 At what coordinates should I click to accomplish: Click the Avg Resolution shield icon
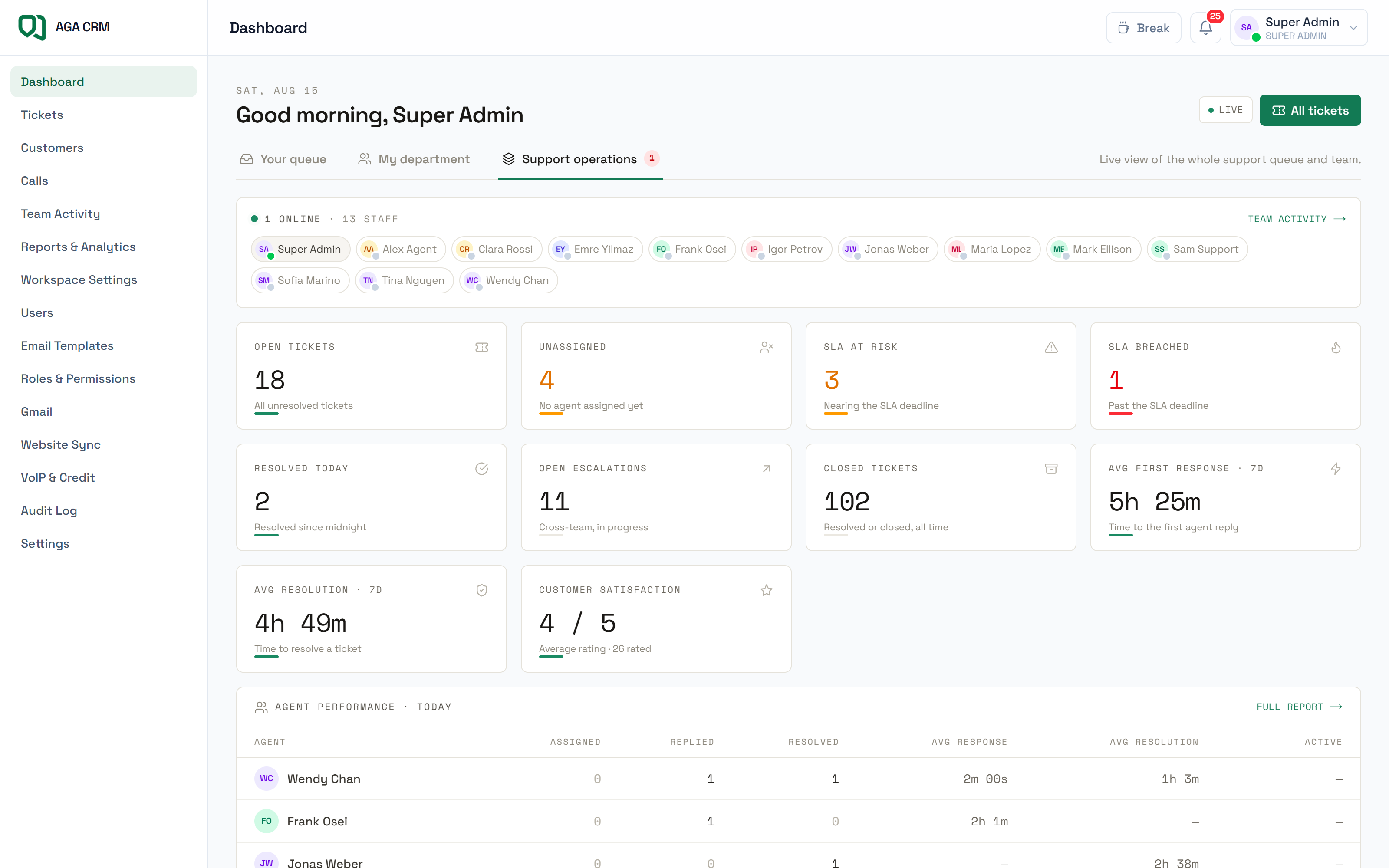click(x=481, y=590)
